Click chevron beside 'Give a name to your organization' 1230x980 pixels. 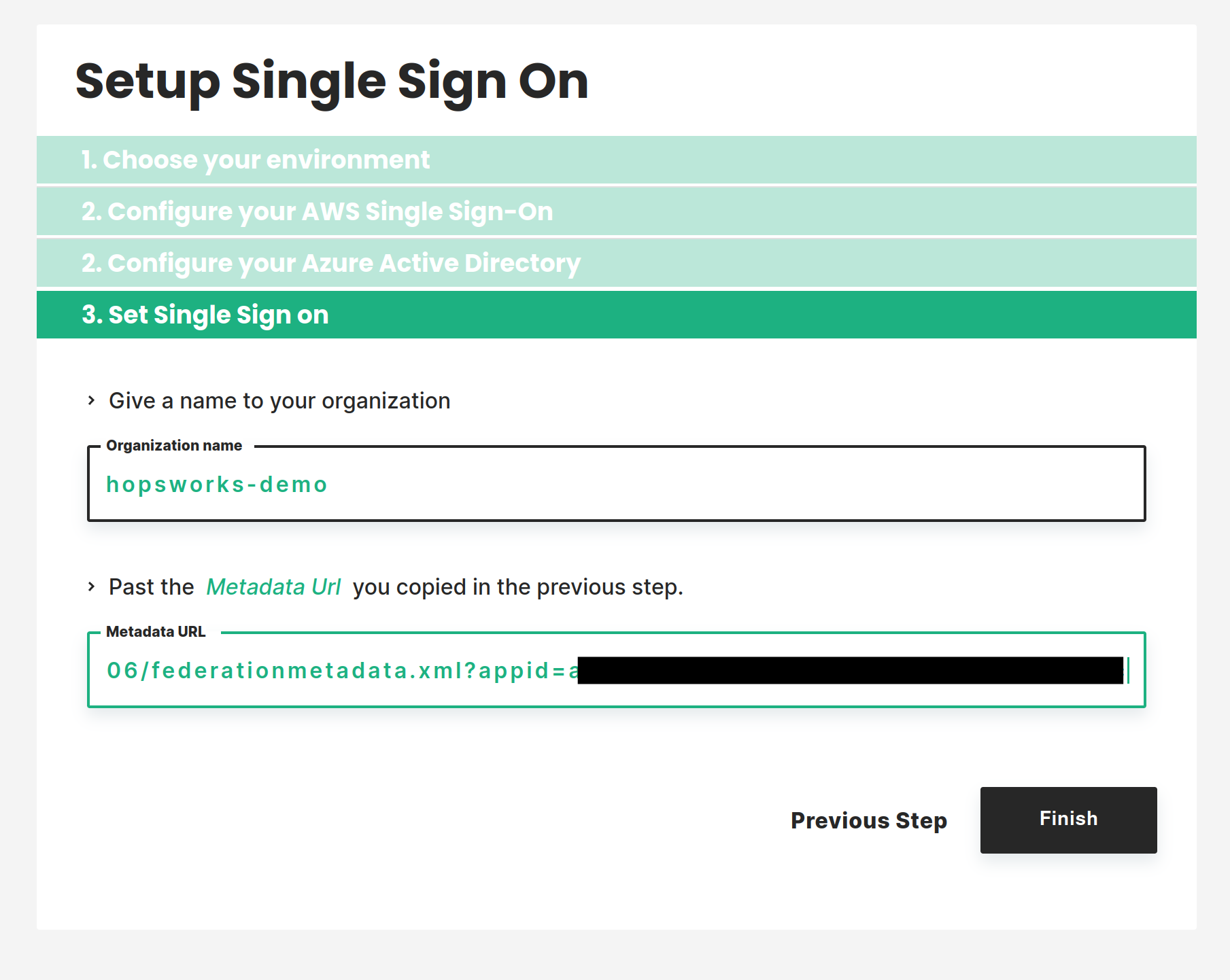91,401
